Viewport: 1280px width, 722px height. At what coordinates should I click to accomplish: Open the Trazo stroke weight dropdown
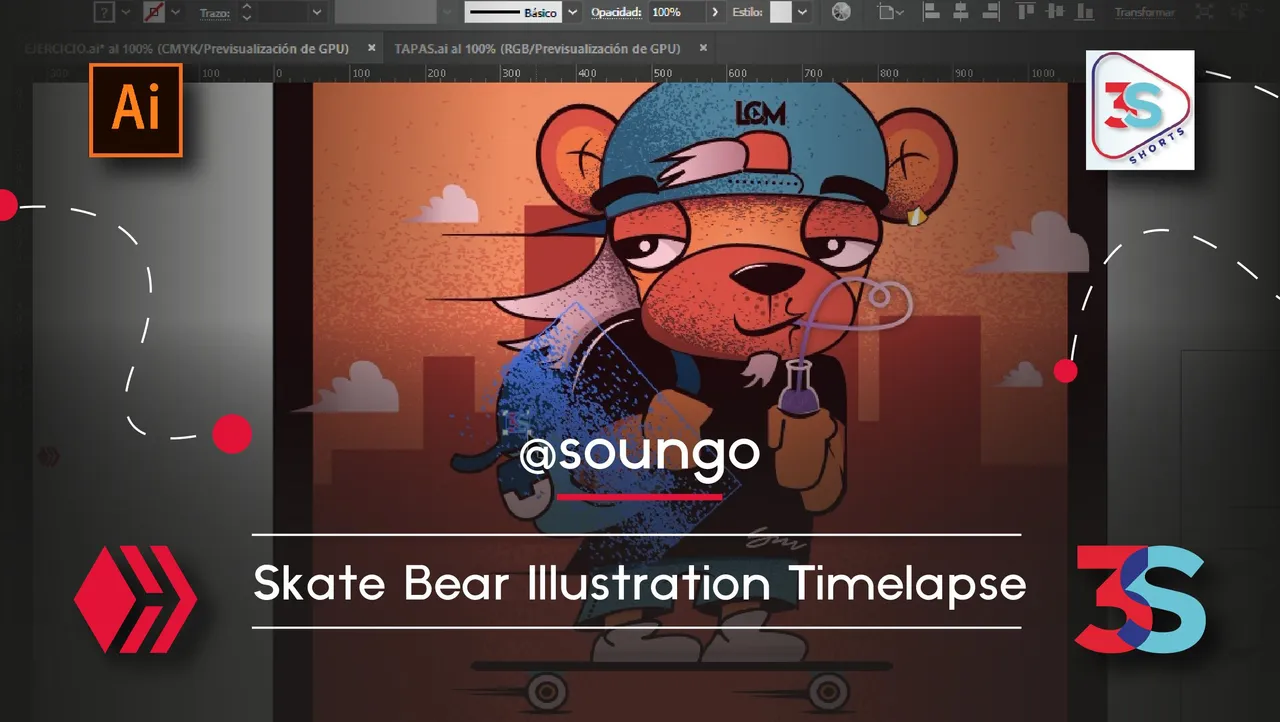[316, 12]
